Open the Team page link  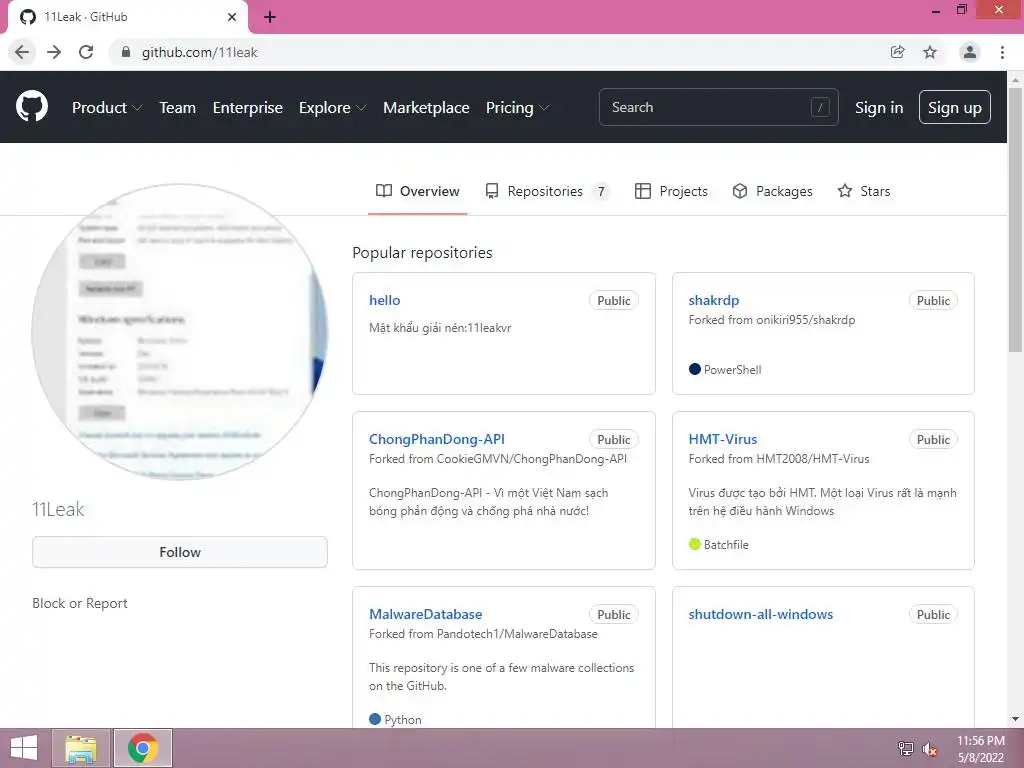click(178, 107)
